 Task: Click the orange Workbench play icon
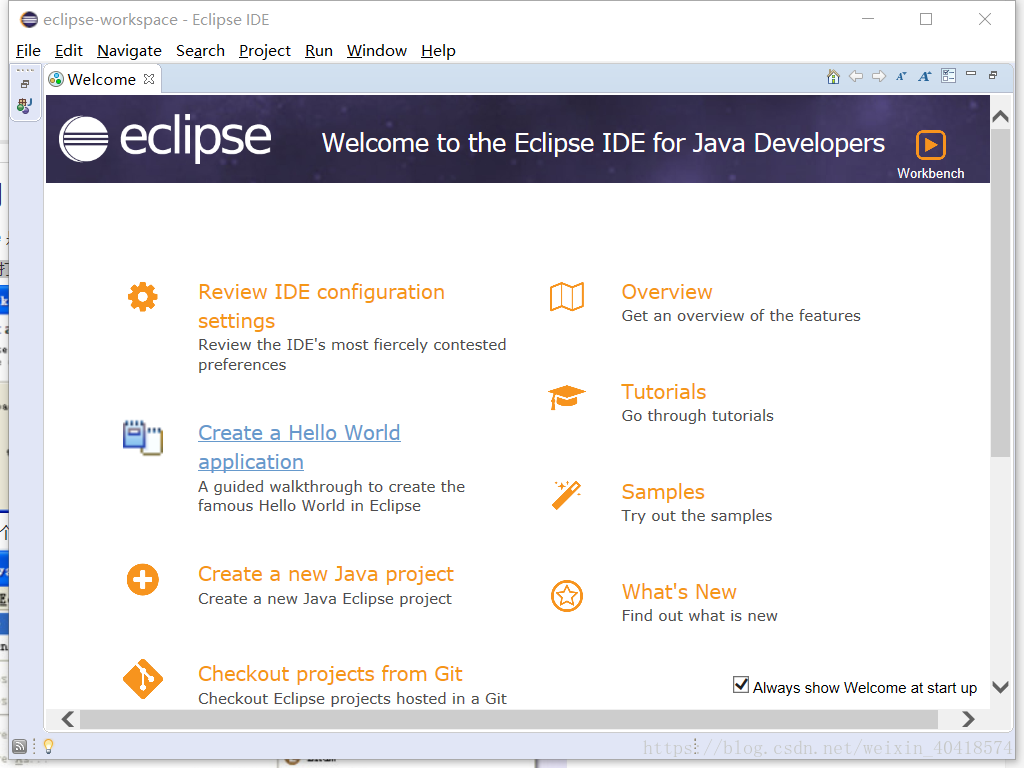pos(931,145)
